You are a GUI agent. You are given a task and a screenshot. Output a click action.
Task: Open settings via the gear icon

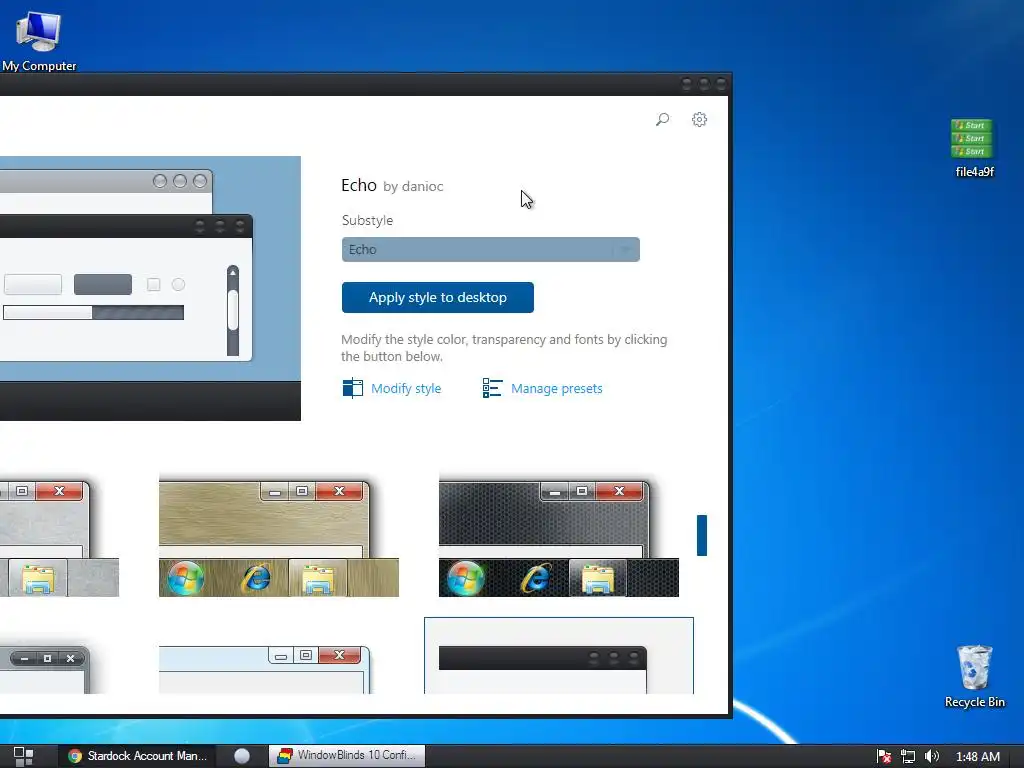[x=699, y=120]
